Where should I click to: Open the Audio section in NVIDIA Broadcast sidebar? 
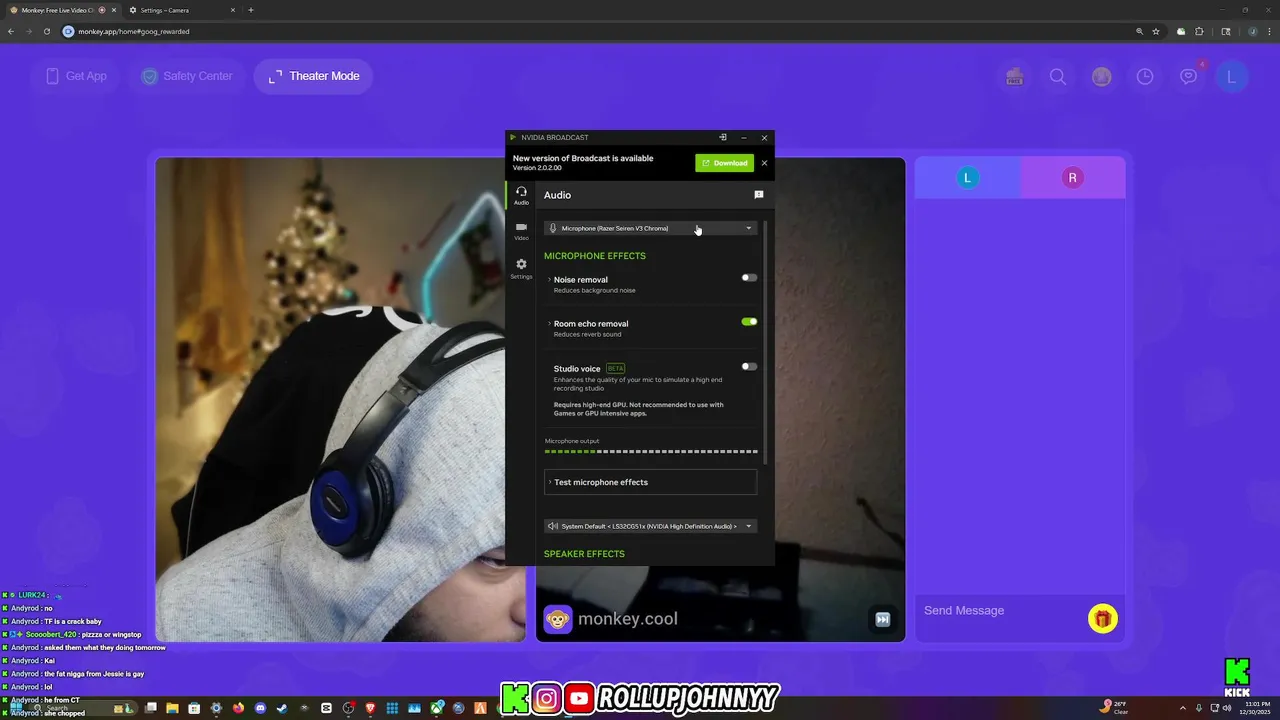(x=521, y=196)
